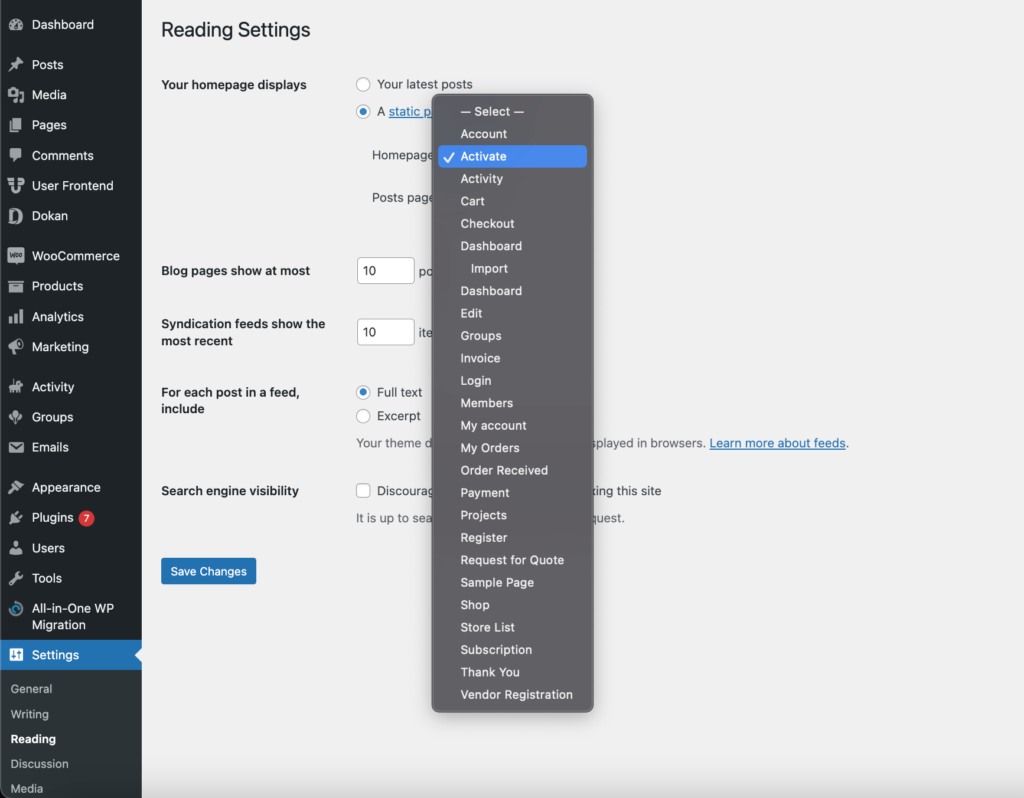Go to General settings submenu
Screen dimensions: 1024x798
31,689
